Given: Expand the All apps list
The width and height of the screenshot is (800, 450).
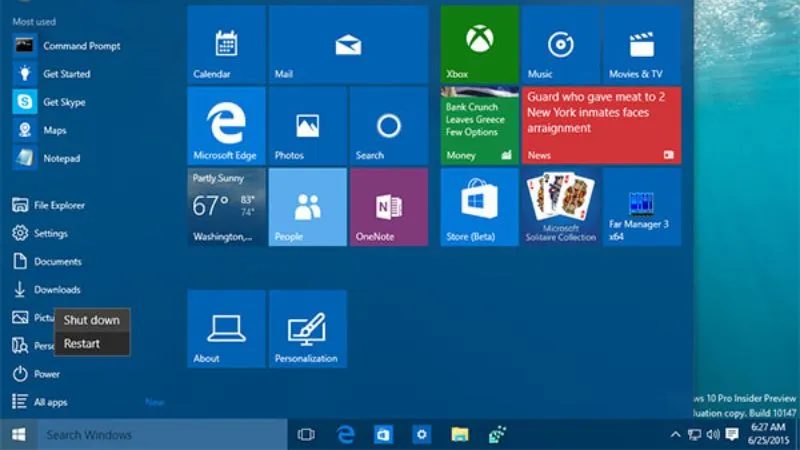Looking at the screenshot, I should coord(50,402).
